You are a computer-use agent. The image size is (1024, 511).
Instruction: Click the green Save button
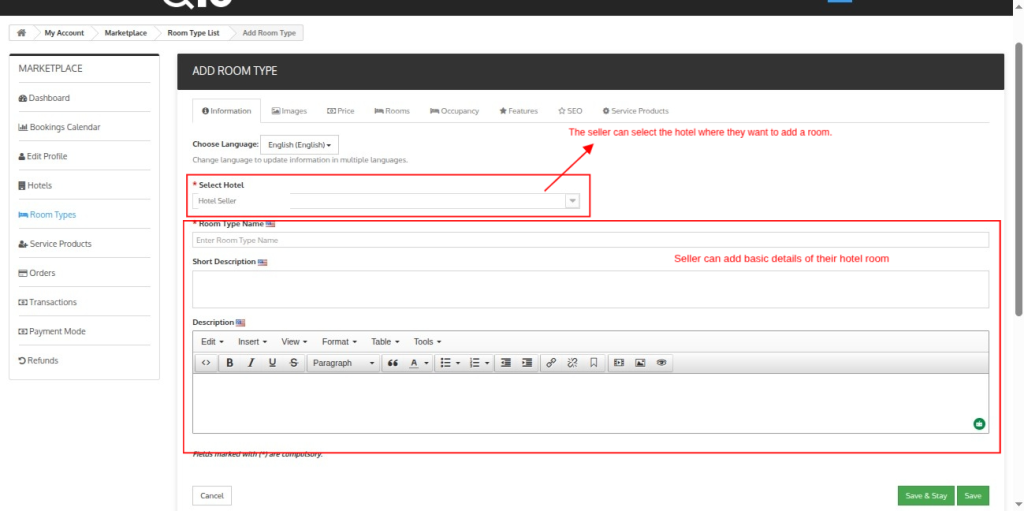(973, 496)
